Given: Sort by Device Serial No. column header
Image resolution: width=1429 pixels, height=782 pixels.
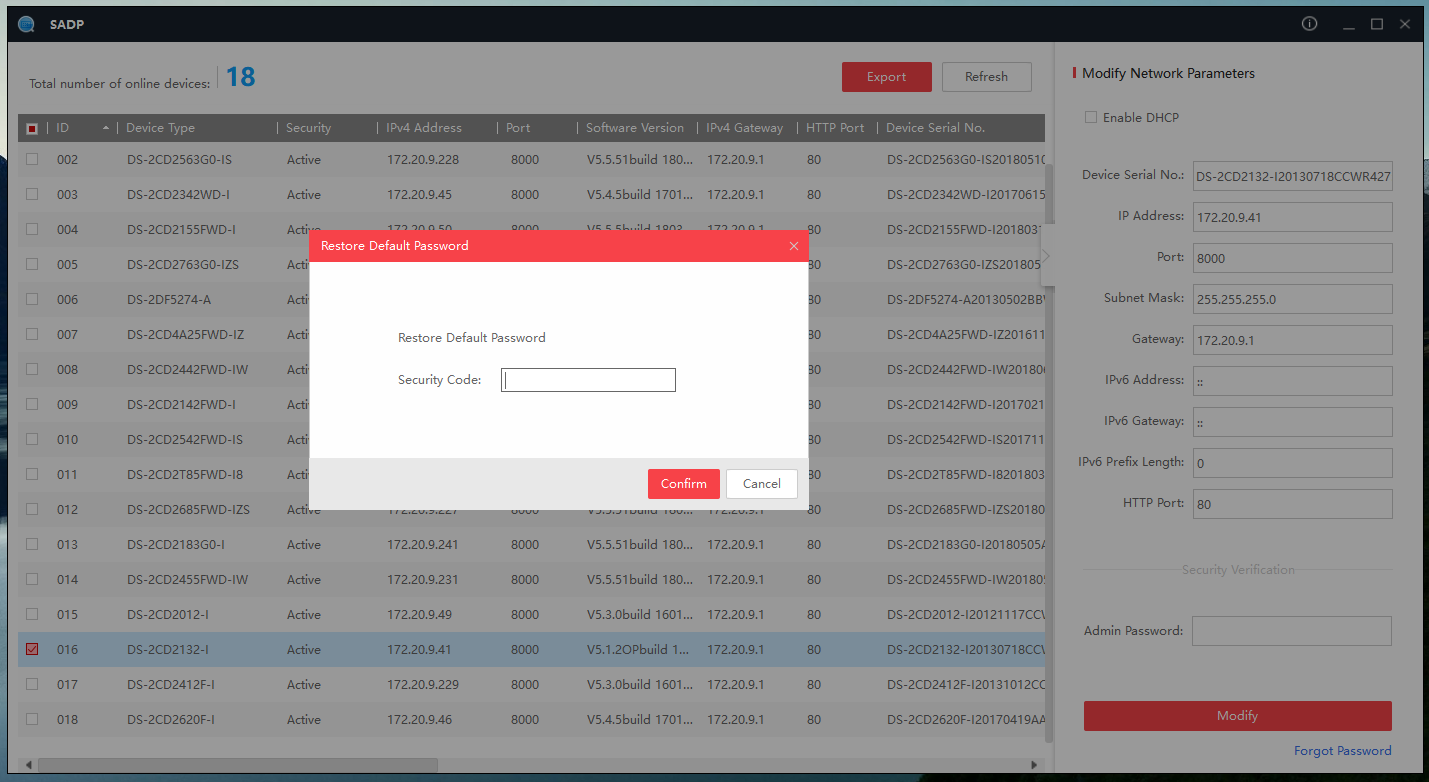Looking at the screenshot, I should tap(935, 128).
